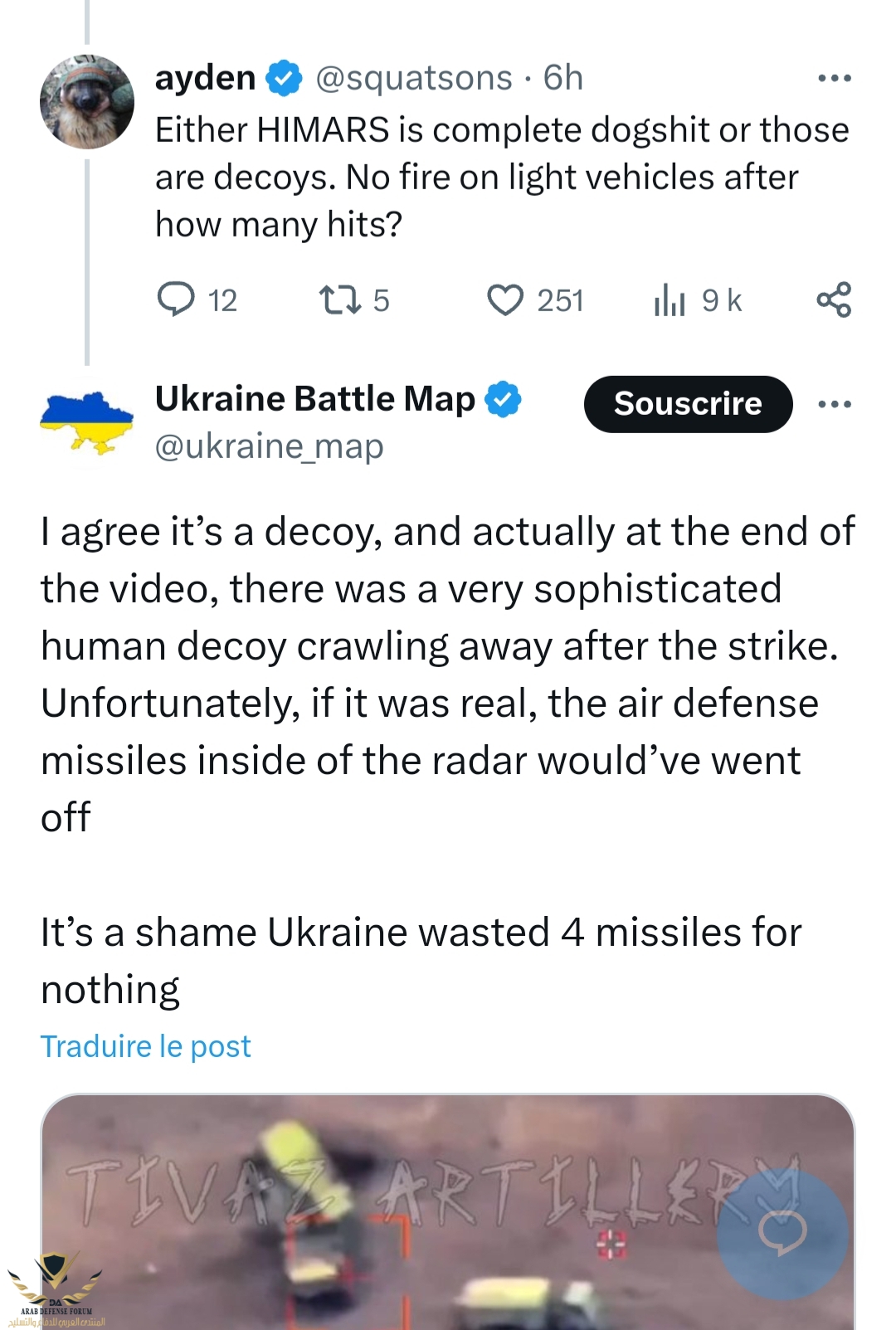Tap the floating reply bubble button
The width and height of the screenshot is (896, 1330).
click(x=782, y=1232)
